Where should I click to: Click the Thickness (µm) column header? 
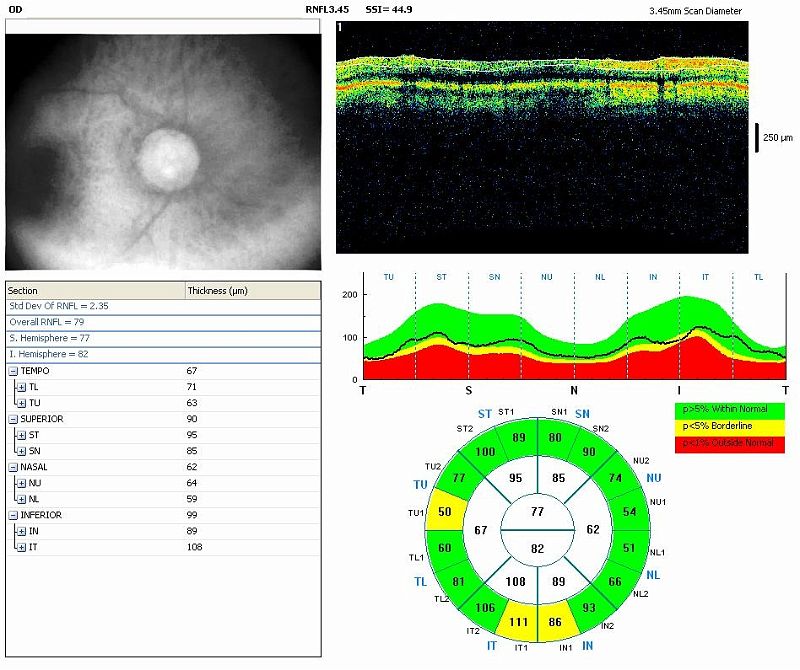252,290
